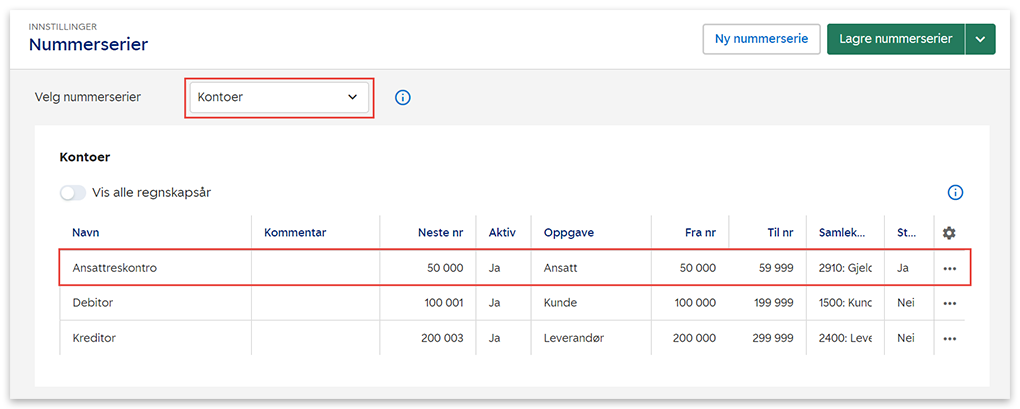Viewport: 1020px width, 409px height.
Task: Expand the arrow next to Lagre nummerserier
Action: tap(980, 39)
